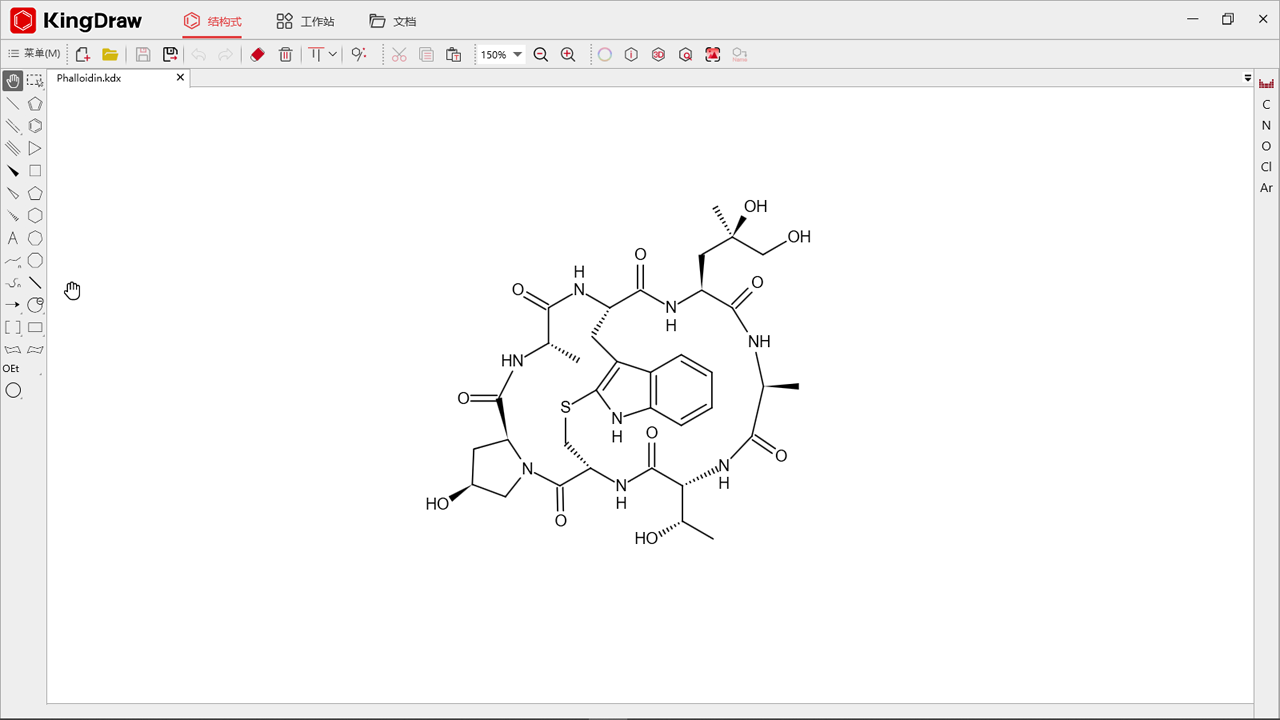Open the 文档 tab

[x=392, y=20]
